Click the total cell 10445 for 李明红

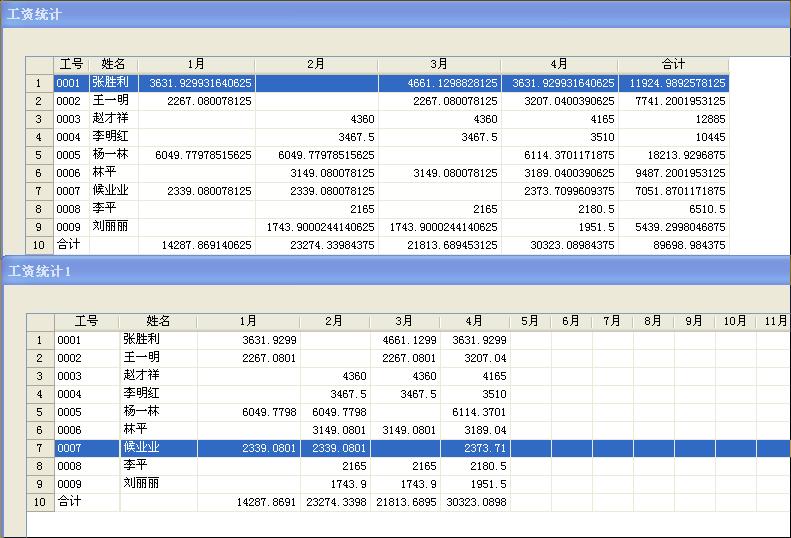pos(673,137)
